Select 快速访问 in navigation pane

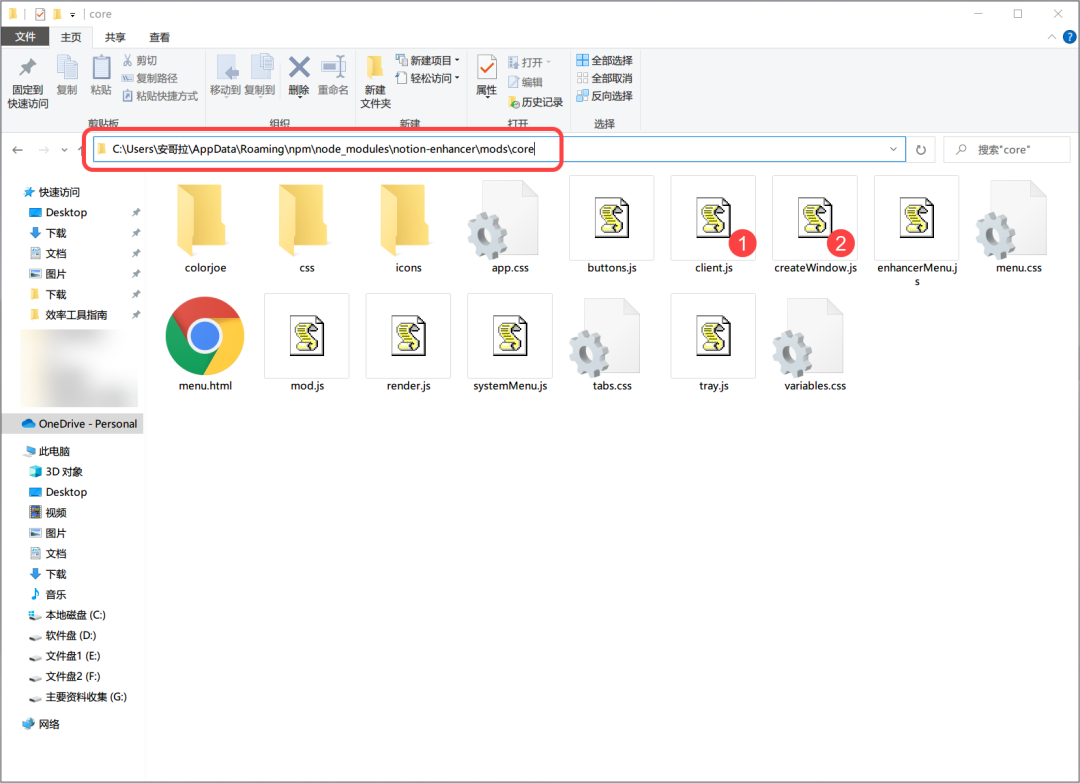point(52,192)
